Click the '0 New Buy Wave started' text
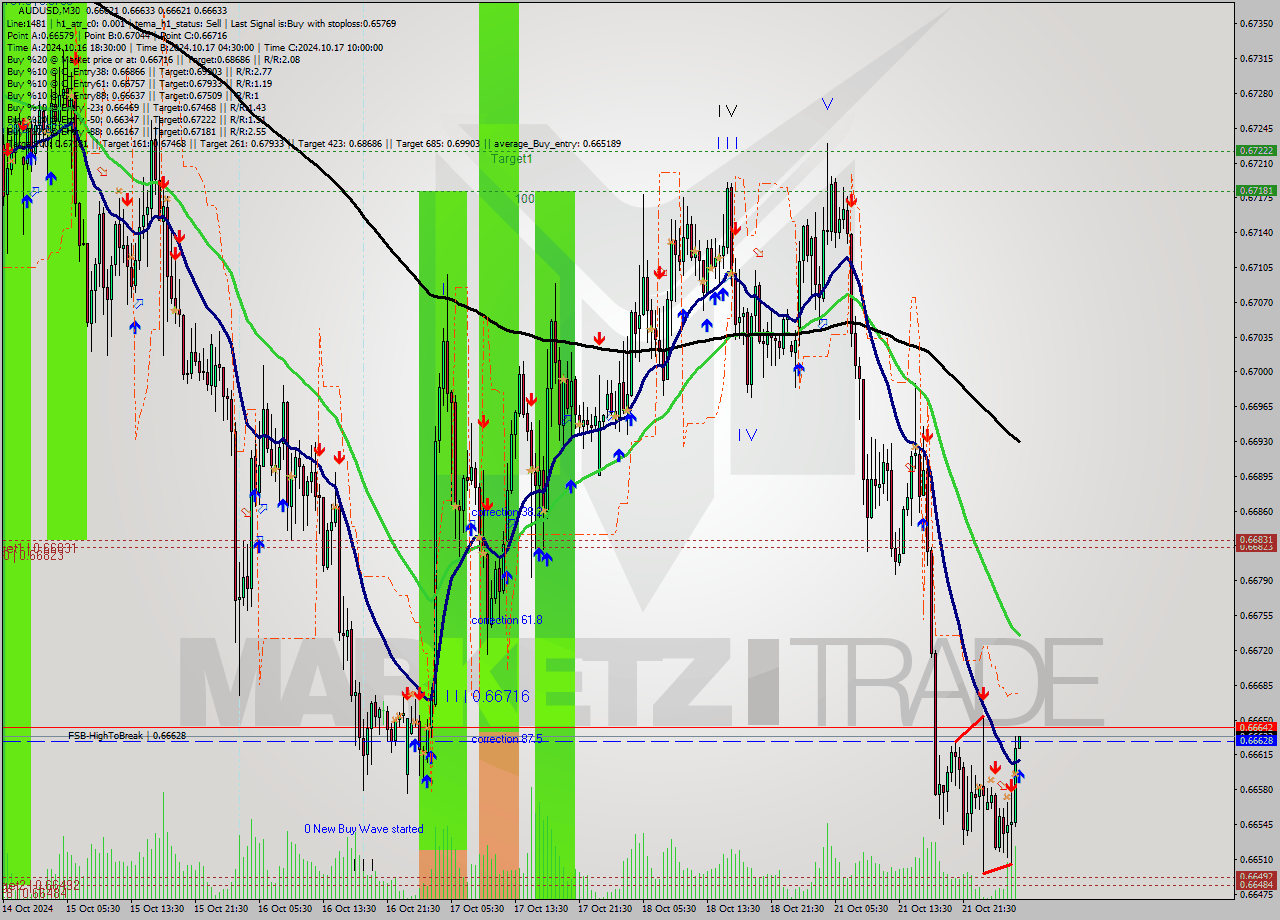 (364, 829)
